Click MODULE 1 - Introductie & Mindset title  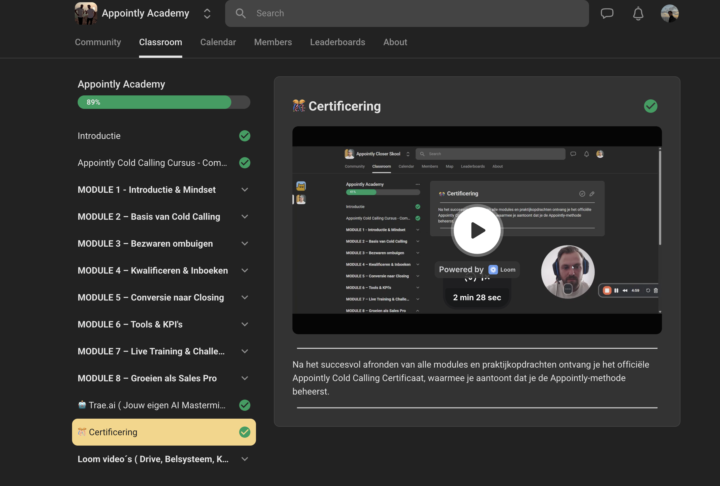(146, 190)
